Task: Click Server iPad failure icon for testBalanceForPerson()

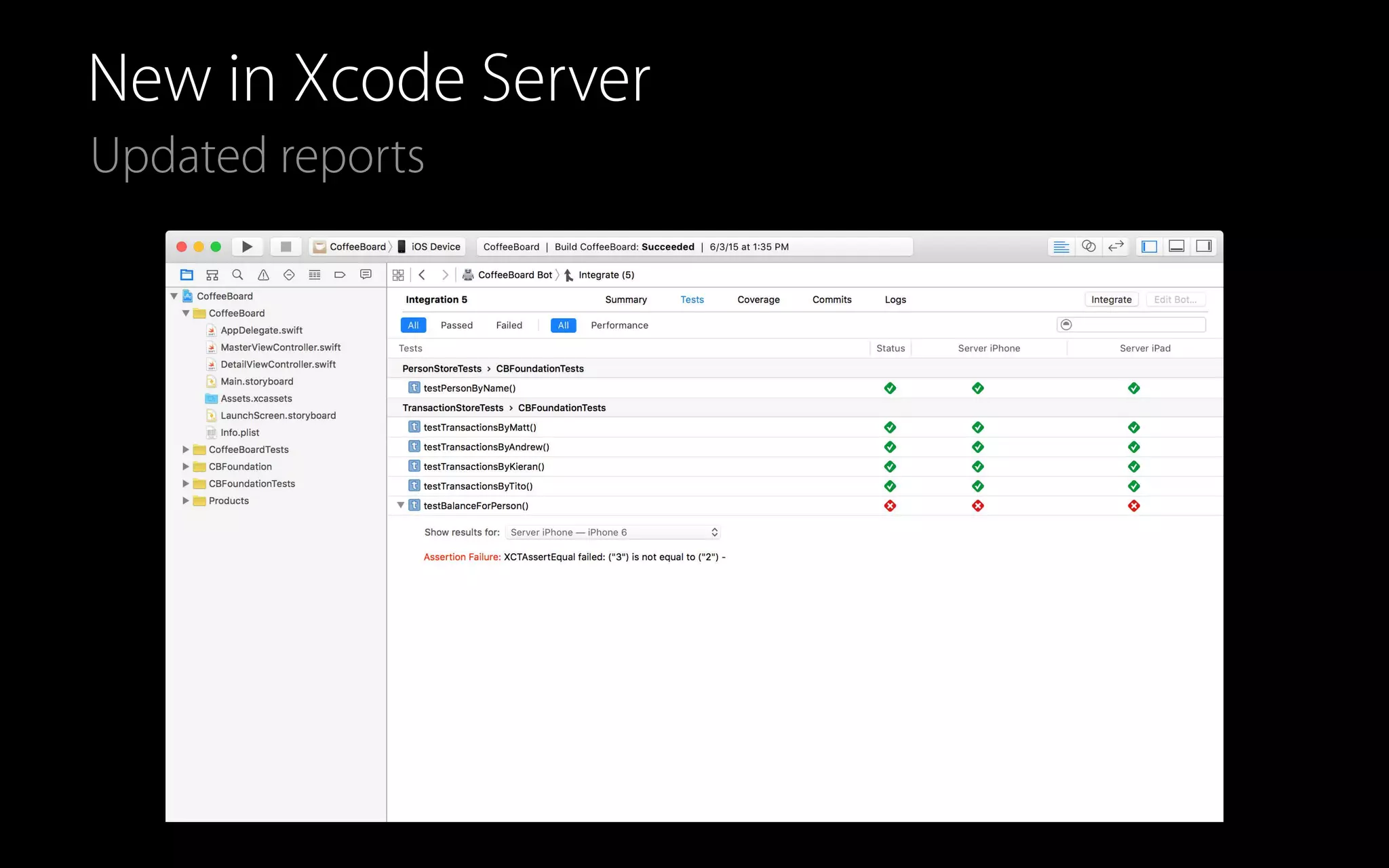Action: pyautogui.click(x=1134, y=506)
